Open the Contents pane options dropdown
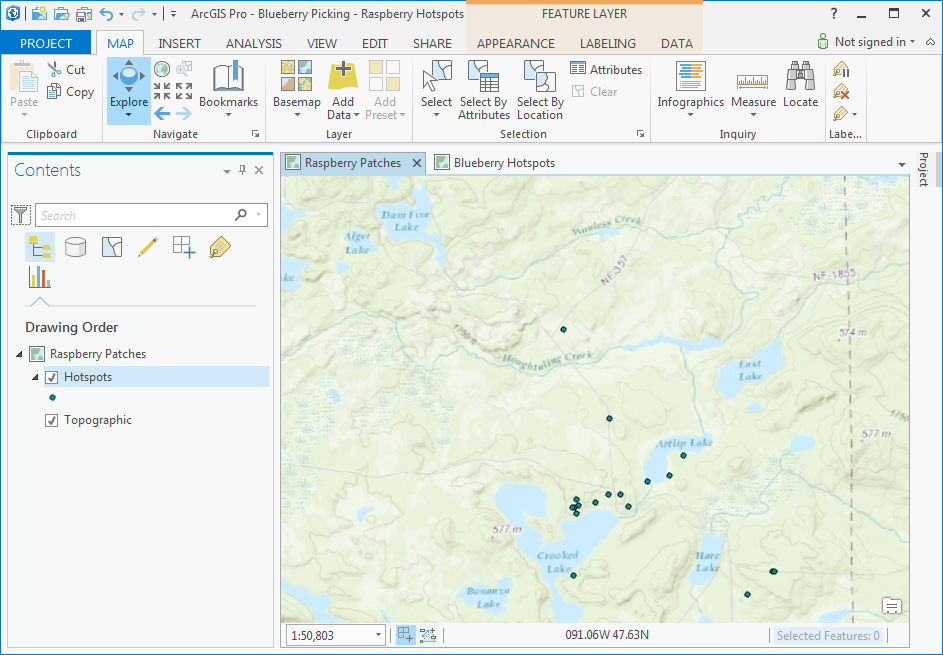The image size is (943, 655). [227, 171]
